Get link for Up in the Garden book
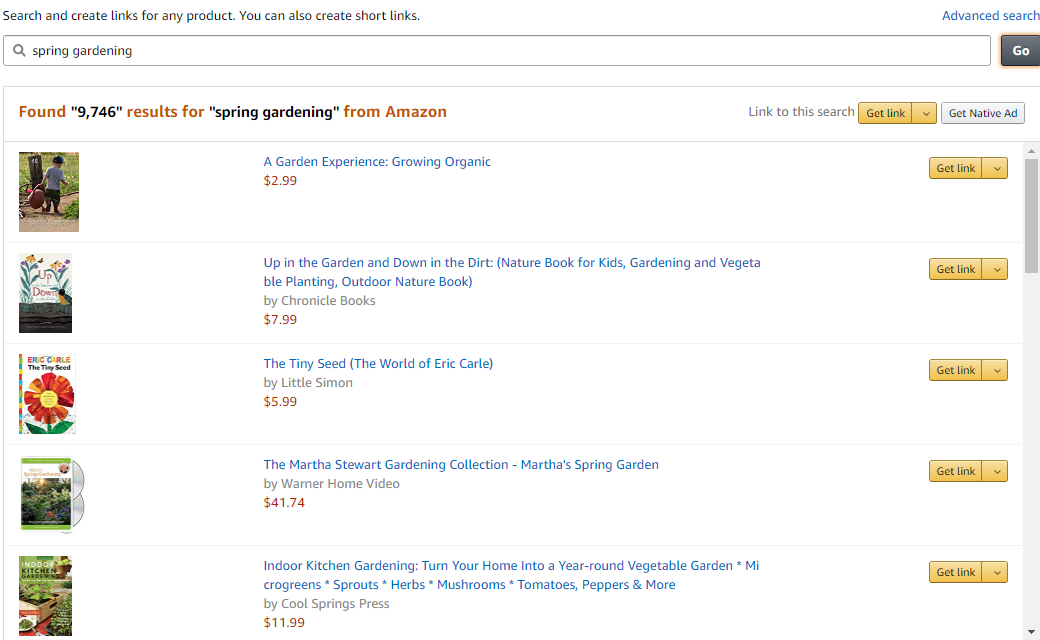 (955, 269)
